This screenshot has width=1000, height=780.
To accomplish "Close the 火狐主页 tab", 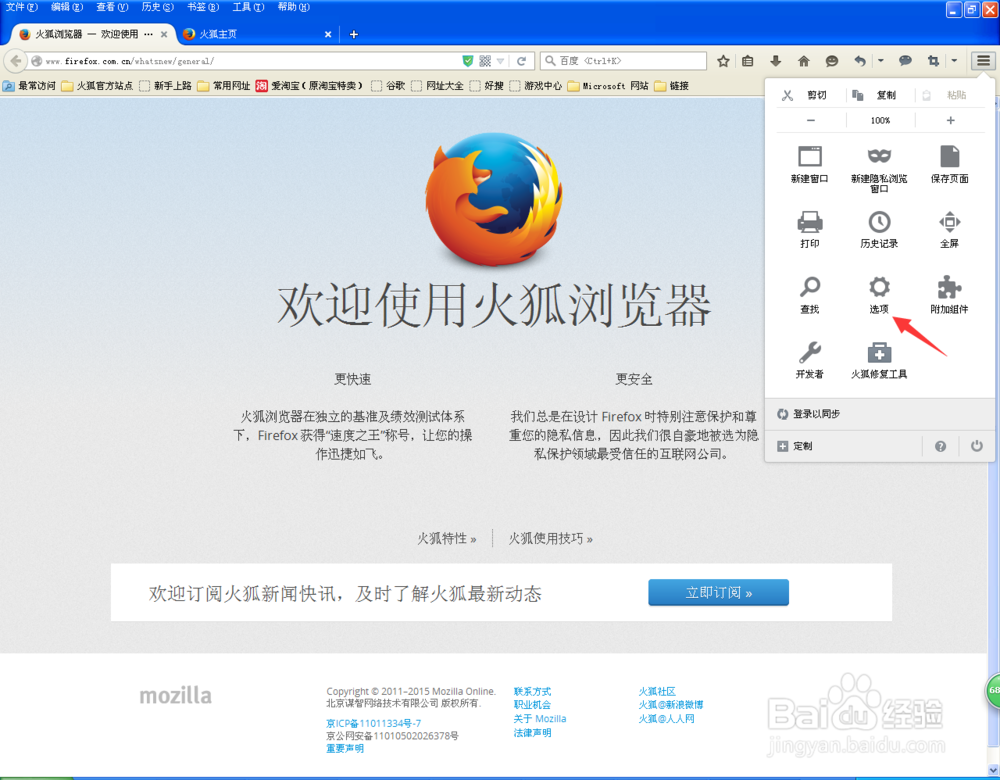I will [x=328, y=34].
